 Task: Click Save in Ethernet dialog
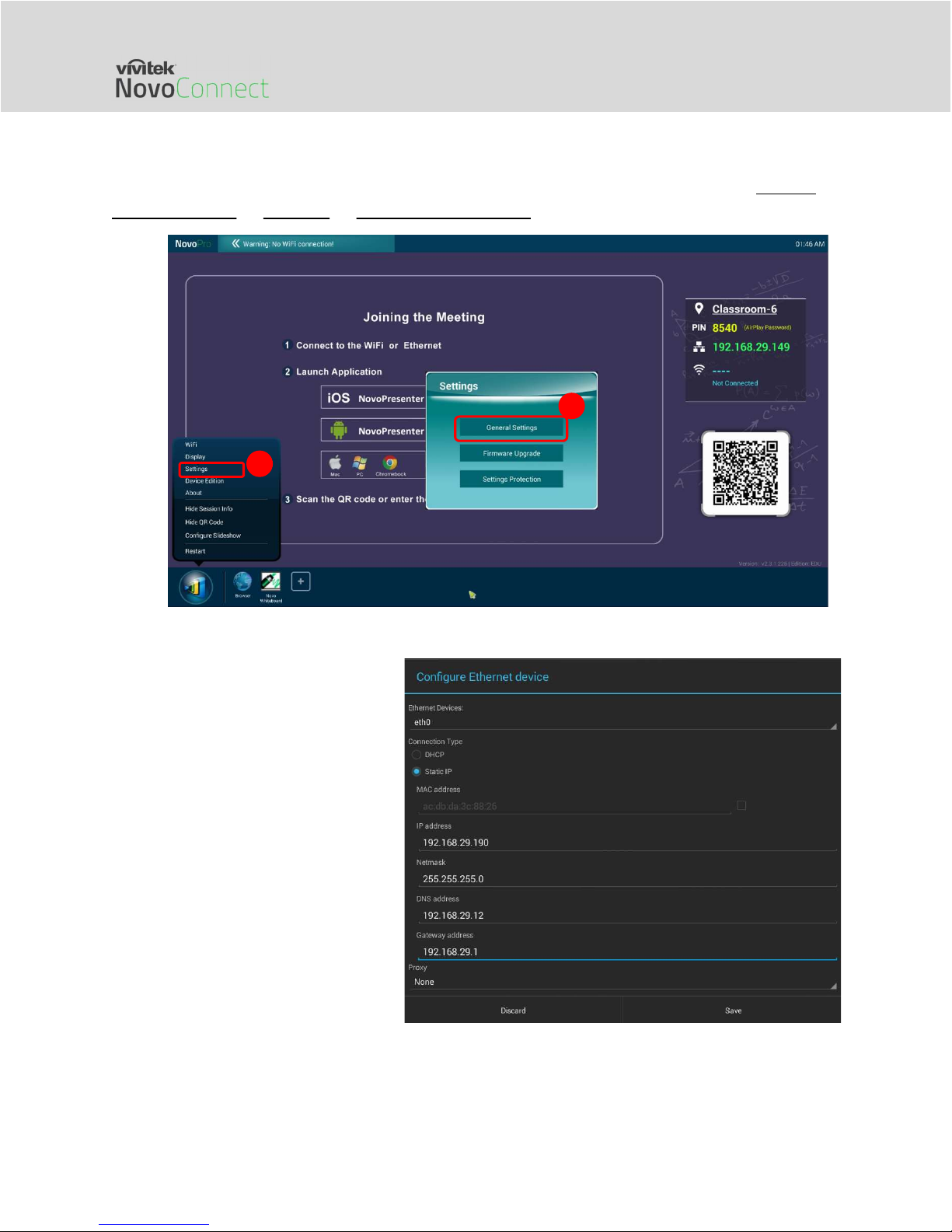tap(733, 1010)
